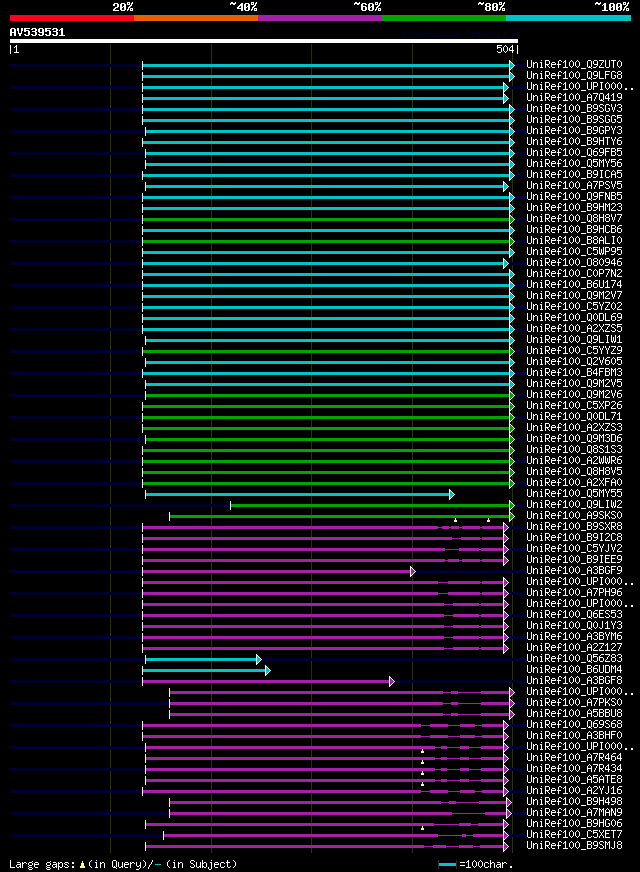Click the short cyan bar for B6UDM4
The width and height of the screenshot is (640, 872).
tap(206, 671)
